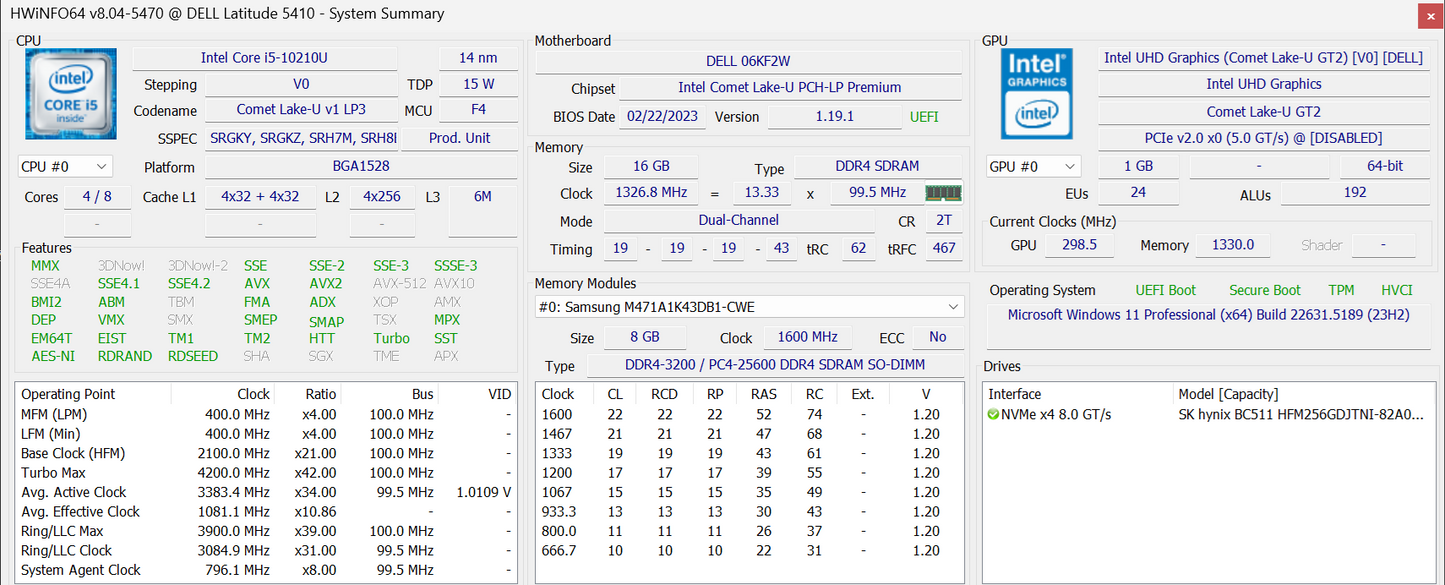Click the BIOS version 1.19.1
Viewport: 1445px width, 585px height.
coord(834,116)
